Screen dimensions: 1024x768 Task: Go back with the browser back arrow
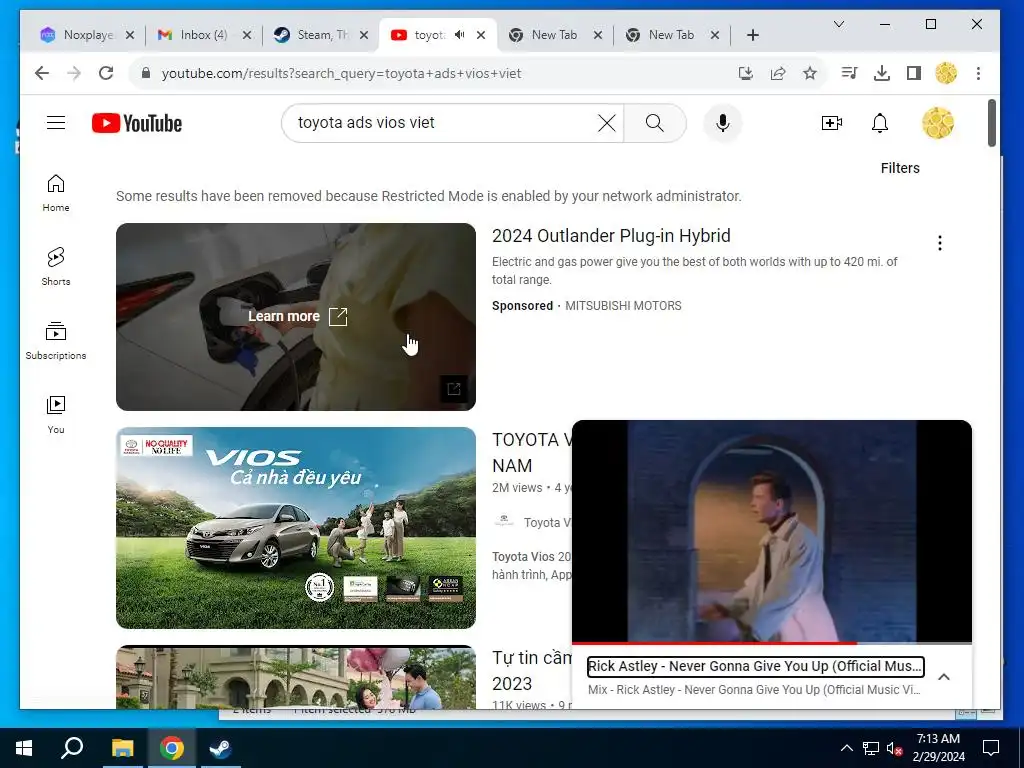click(42, 73)
